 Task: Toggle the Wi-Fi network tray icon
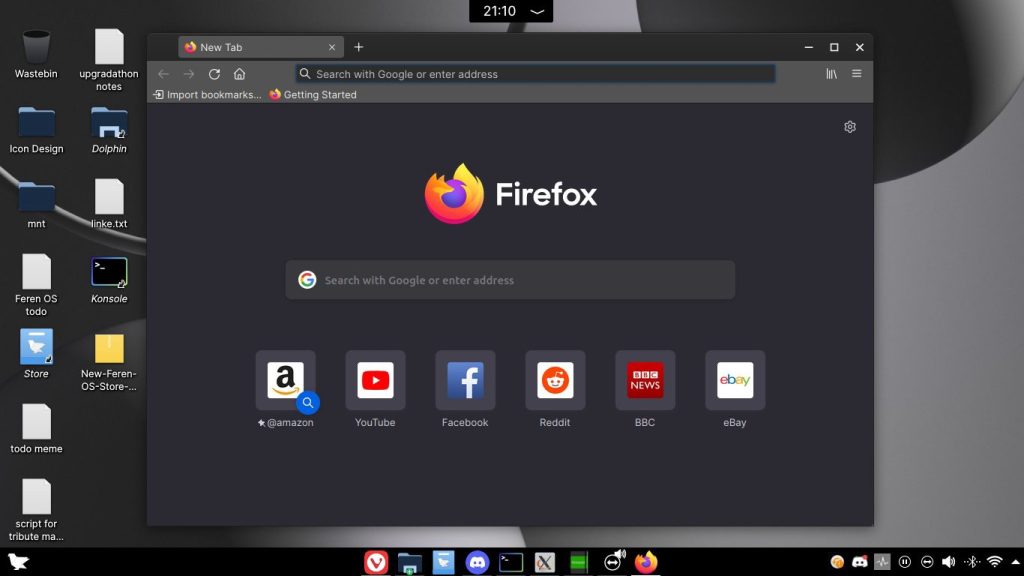click(994, 562)
